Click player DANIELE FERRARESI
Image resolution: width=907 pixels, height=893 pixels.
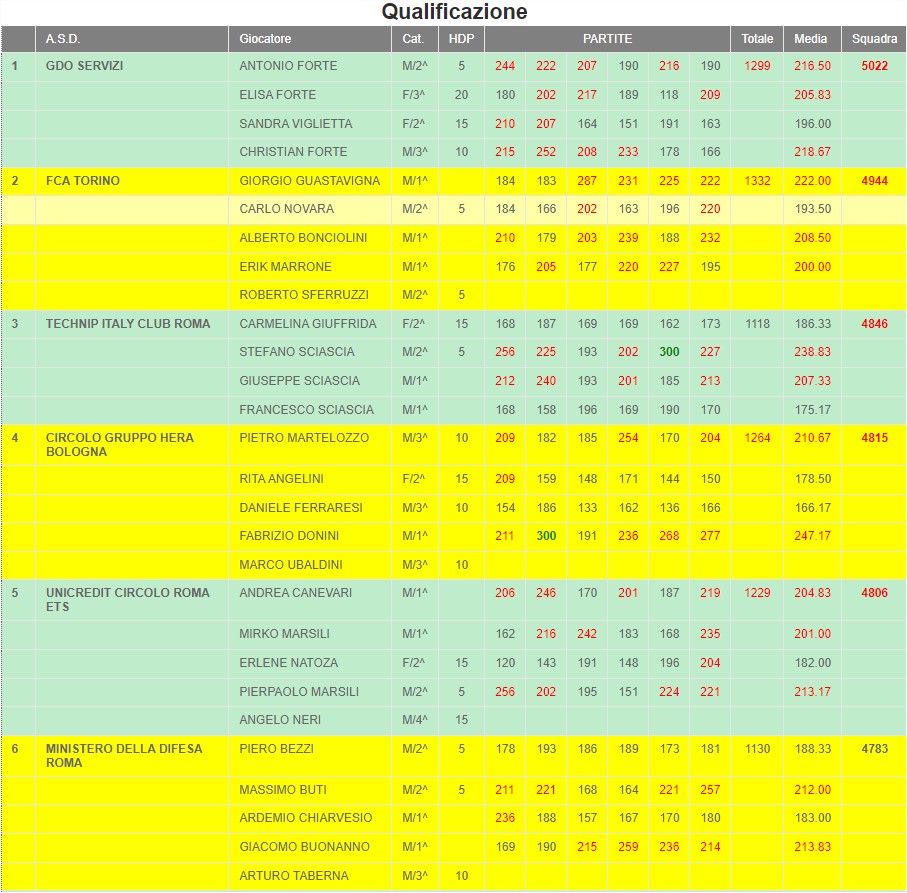pos(301,508)
